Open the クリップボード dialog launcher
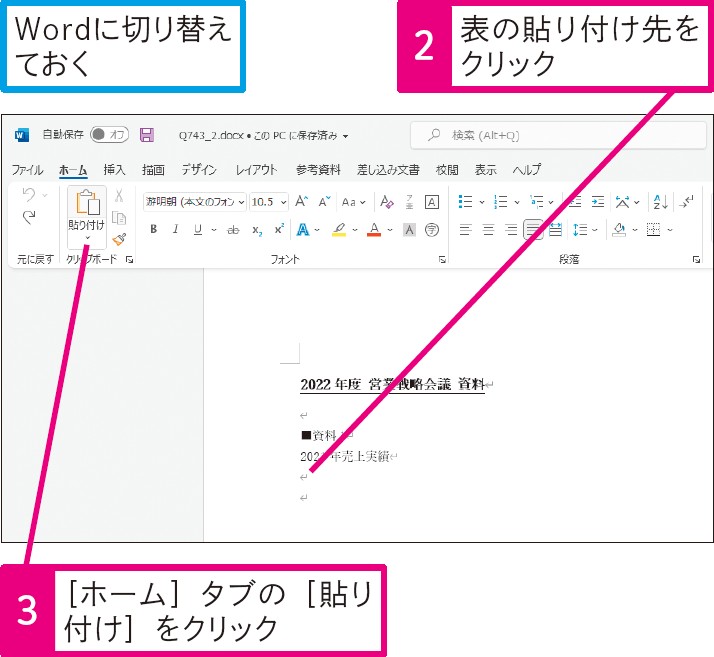This screenshot has height=657, width=714. click(129, 260)
